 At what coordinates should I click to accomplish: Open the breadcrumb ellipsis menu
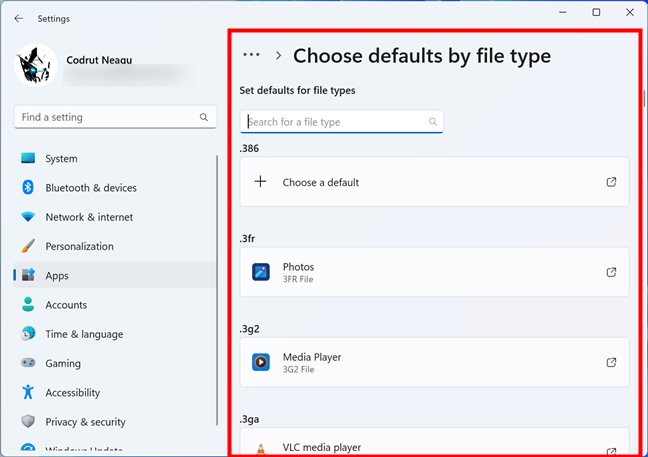(x=251, y=56)
